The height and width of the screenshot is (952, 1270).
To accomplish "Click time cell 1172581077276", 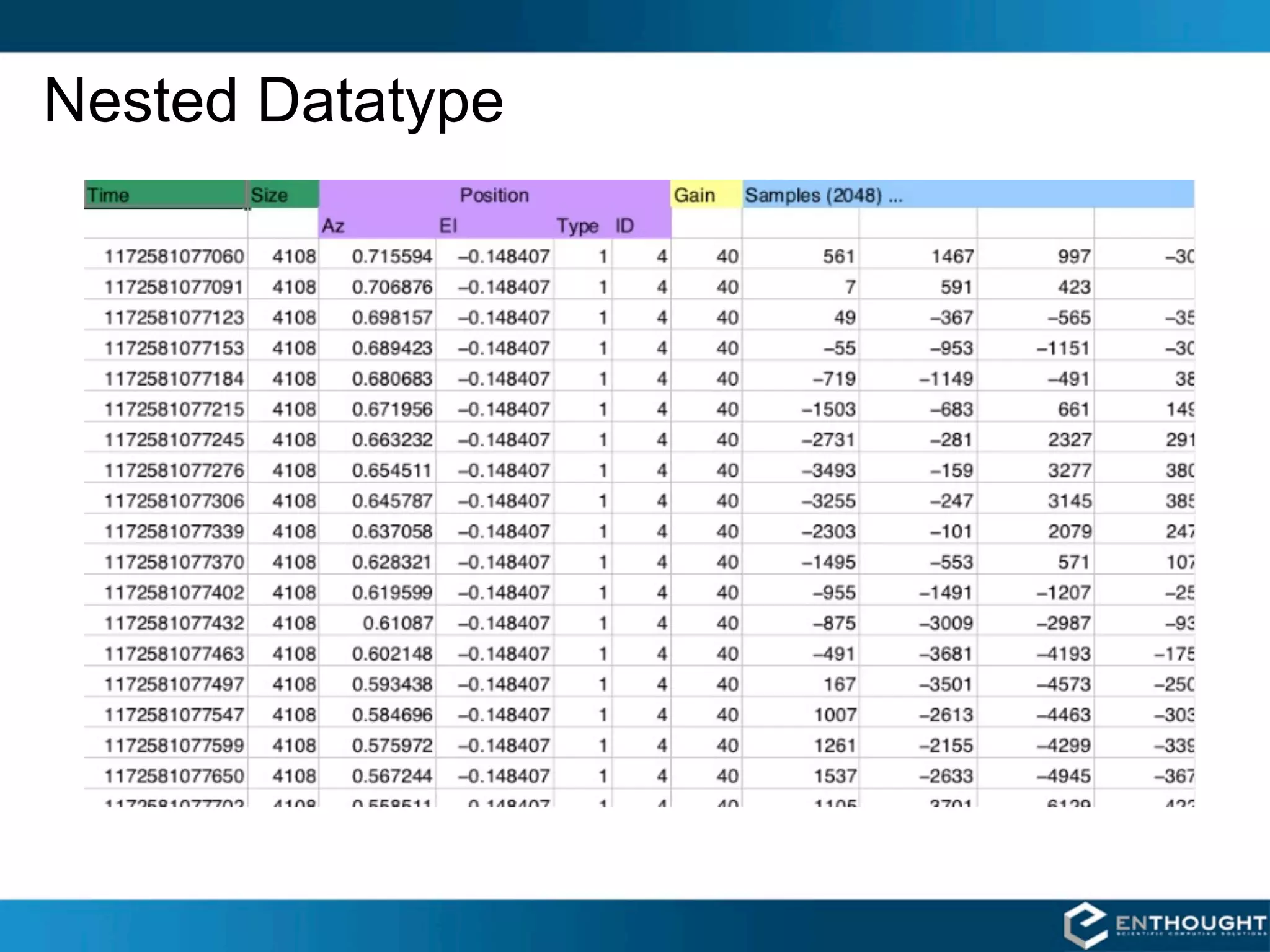I will coord(174,470).
